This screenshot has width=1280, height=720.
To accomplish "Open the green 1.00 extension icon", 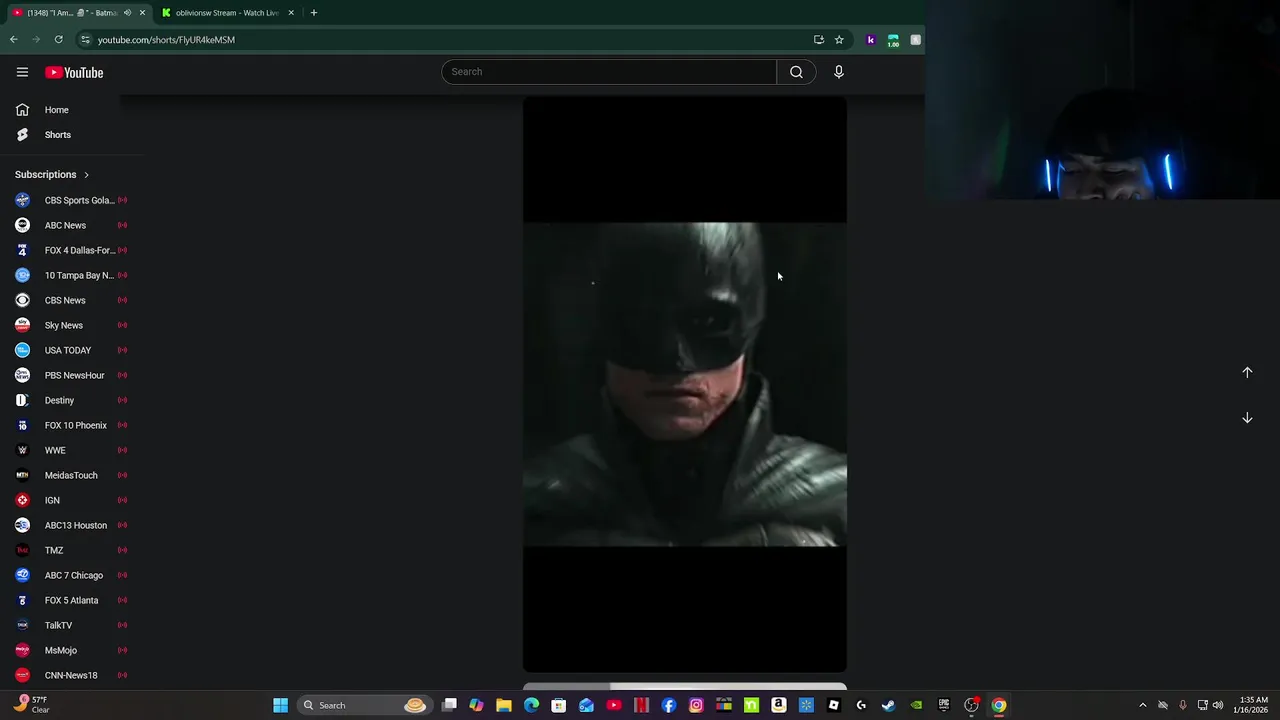I will tap(893, 40).
